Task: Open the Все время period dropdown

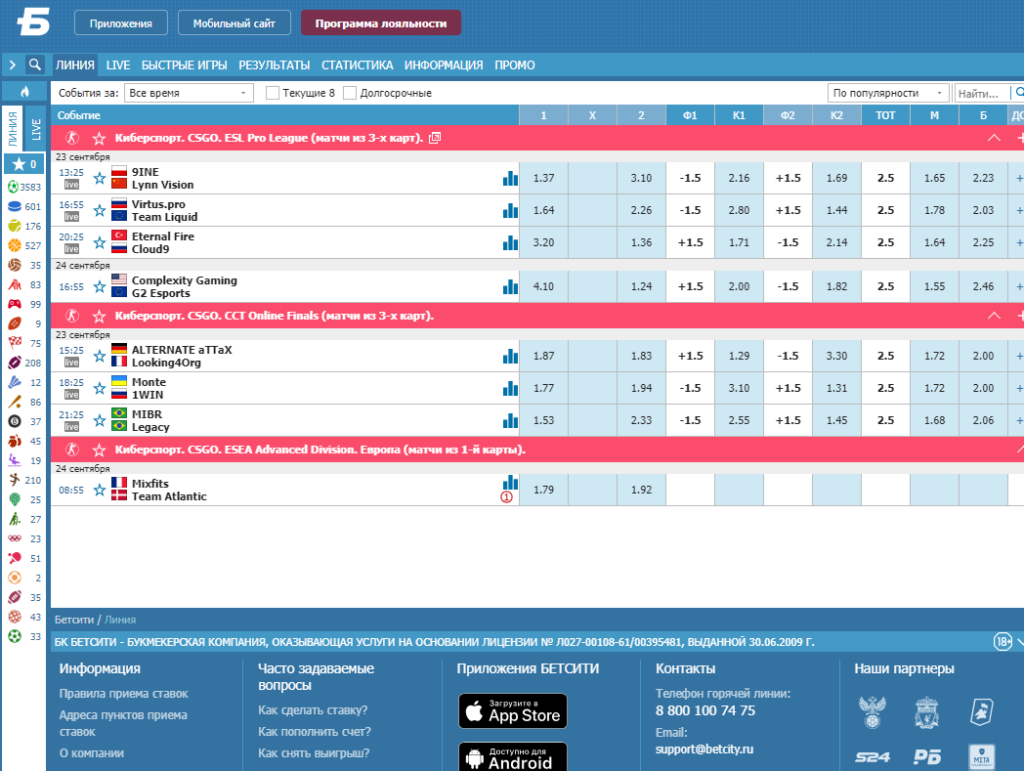Action: coord(189,93)
